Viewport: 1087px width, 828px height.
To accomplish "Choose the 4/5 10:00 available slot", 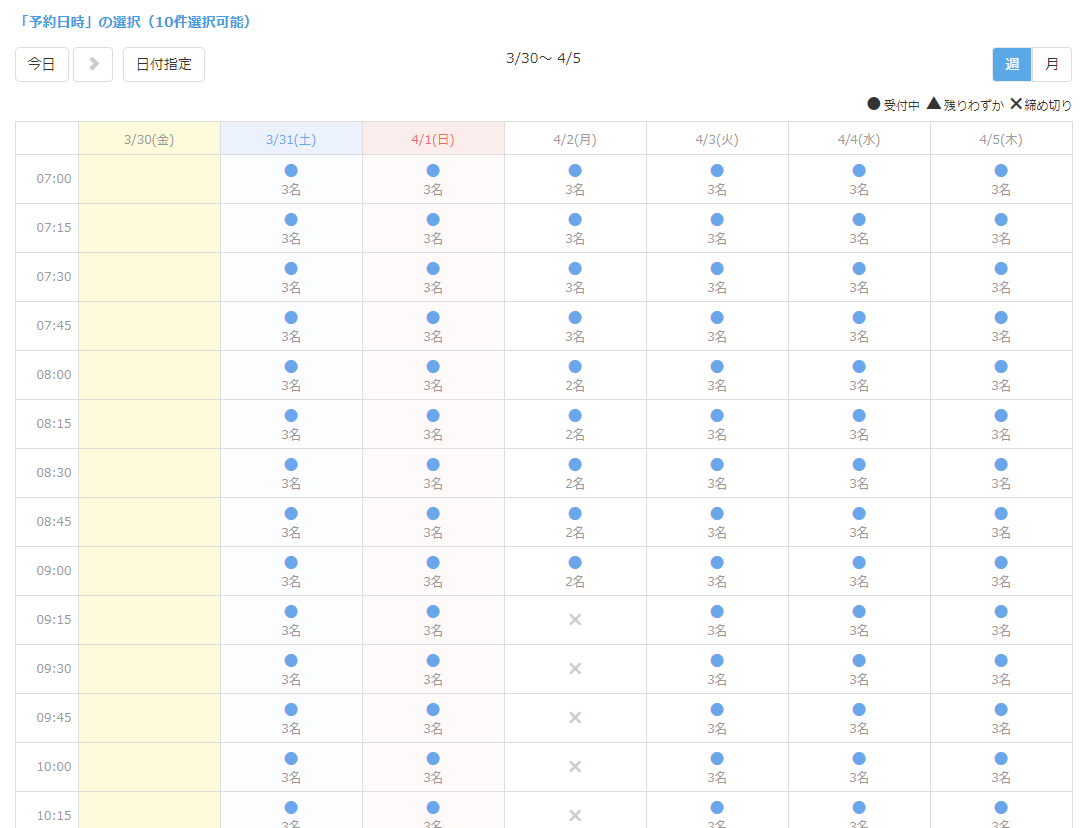I will coord(1001,767).
